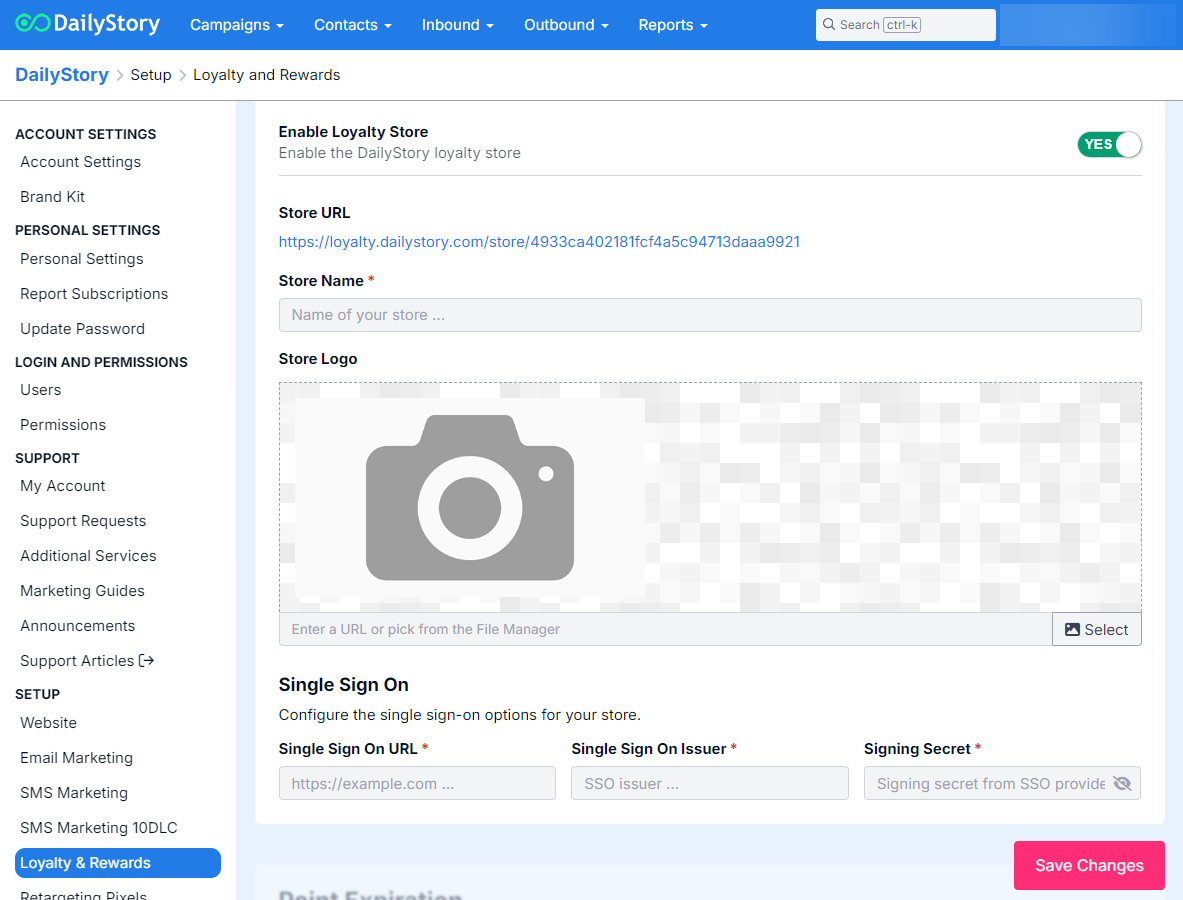Click the external link icon beside Support Articles
Viewport: 1183px width, 900px height.
(x=147, y=660)
